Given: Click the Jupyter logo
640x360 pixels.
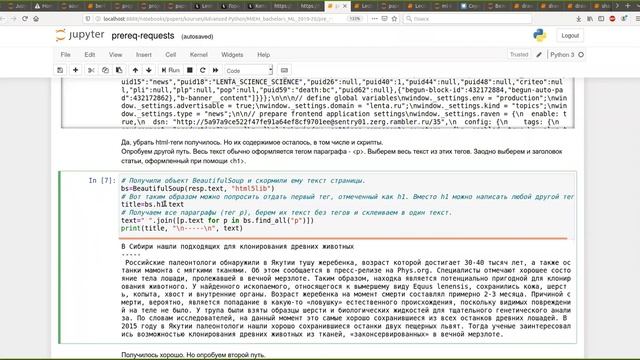Looking at the screenshot, I should pos(80,36).
